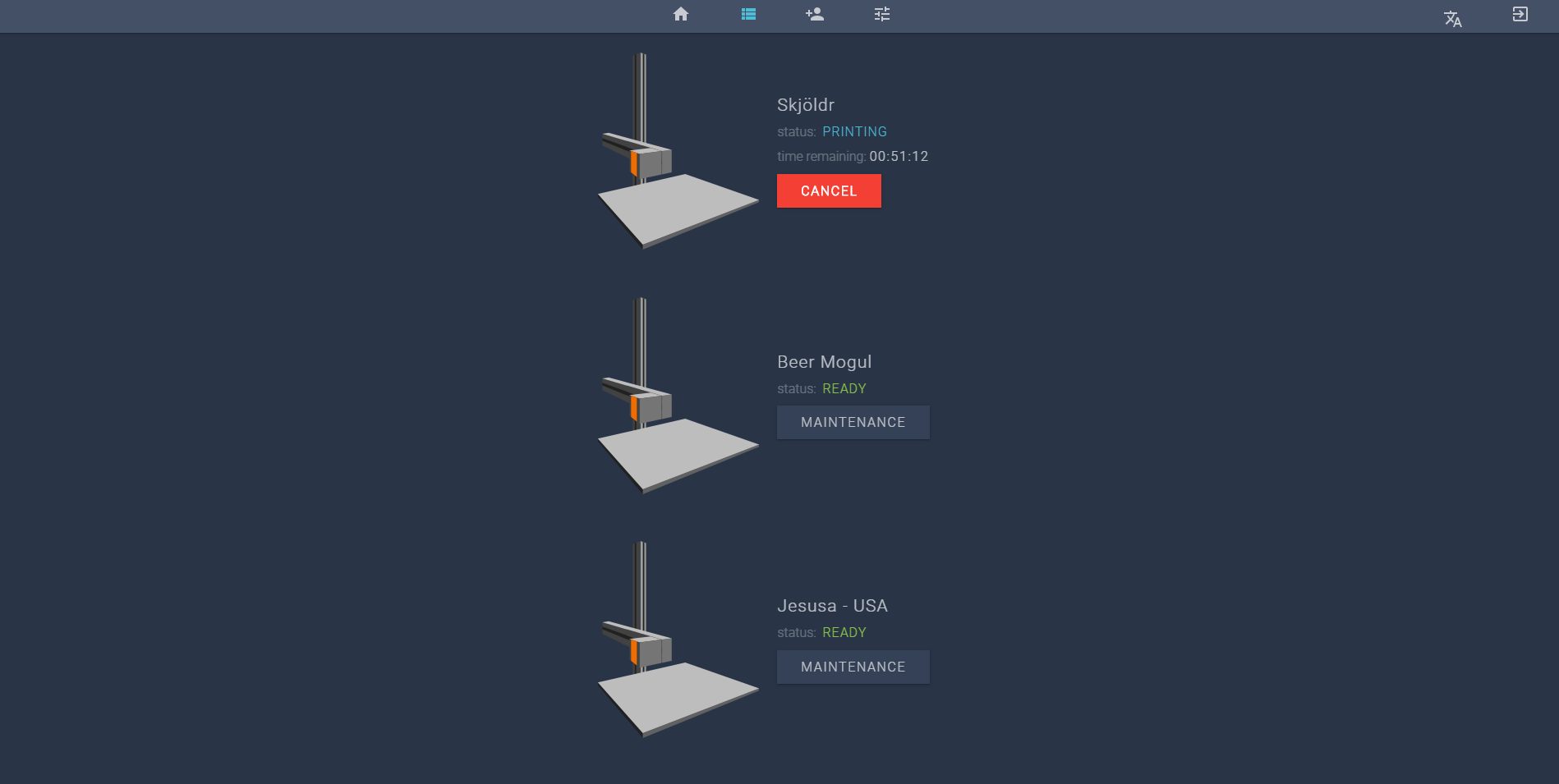Click the Skjöldr printer name

point(806,105)
